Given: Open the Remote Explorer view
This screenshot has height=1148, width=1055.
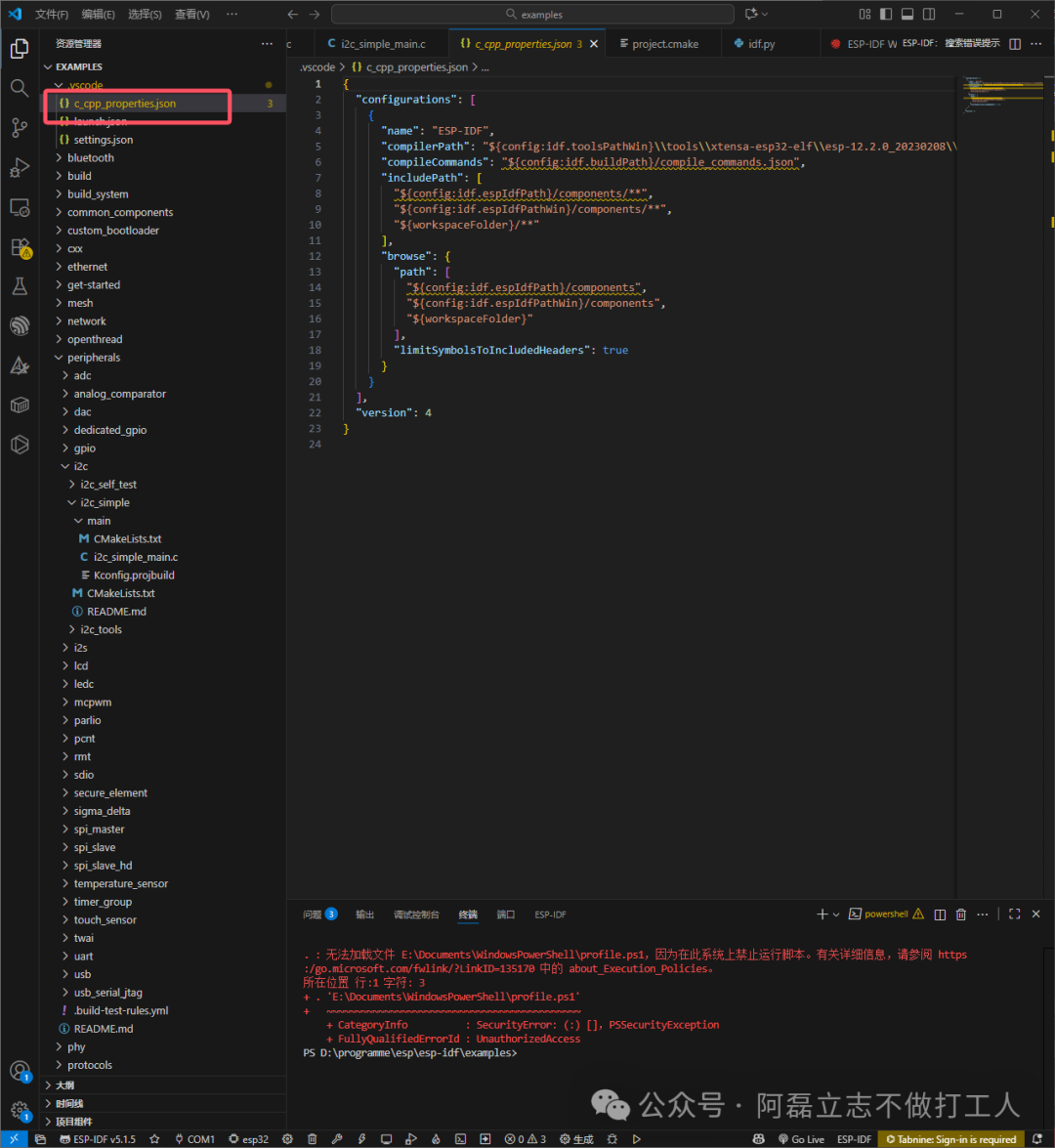Looking at the screenshot, I should [x=20, y=208].
